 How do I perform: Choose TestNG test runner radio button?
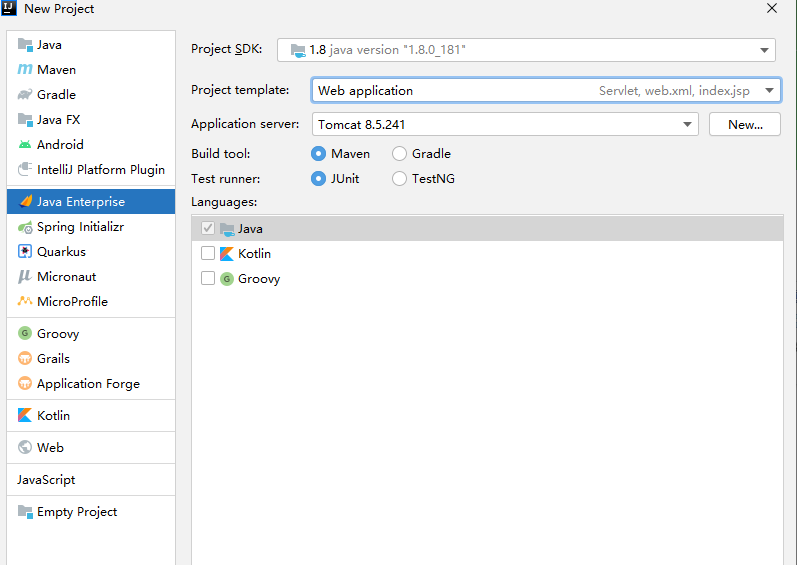coord(400,178)
